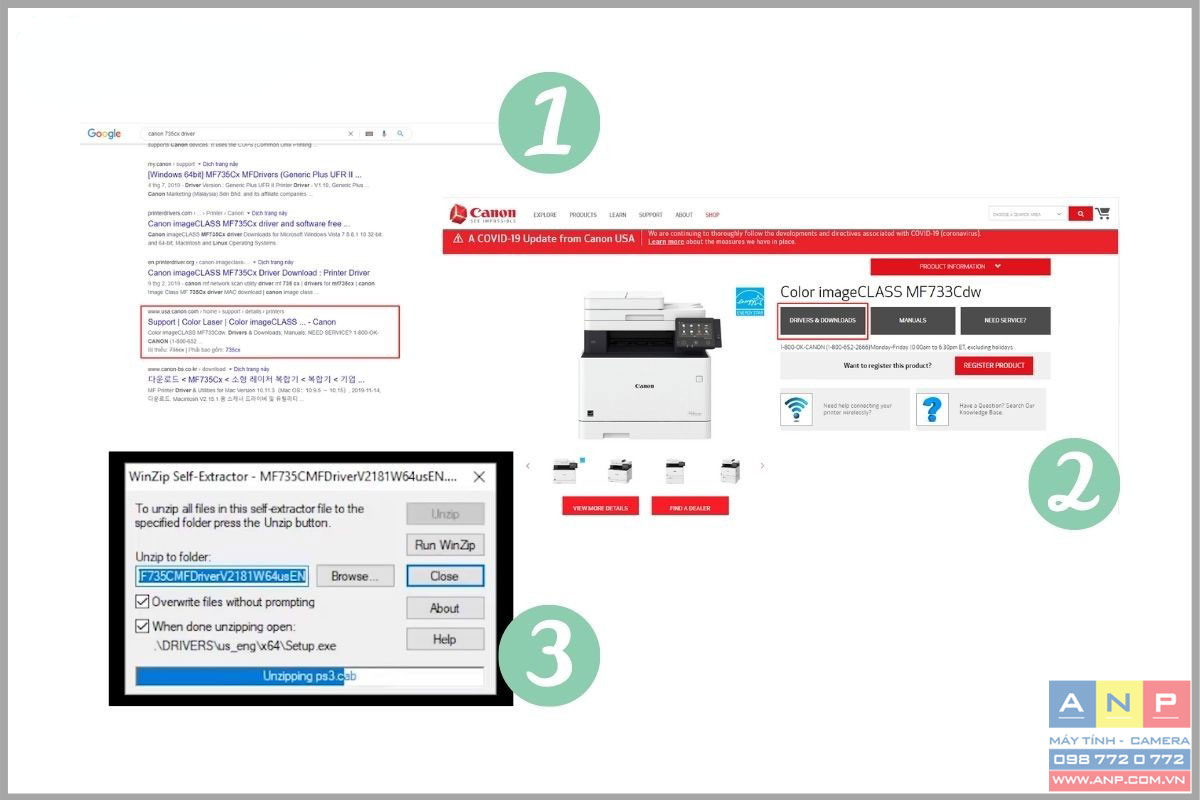Clear the Google search query with the X icon
Image resolution: width=1200 pixels, height=800 pixels.
350,133
